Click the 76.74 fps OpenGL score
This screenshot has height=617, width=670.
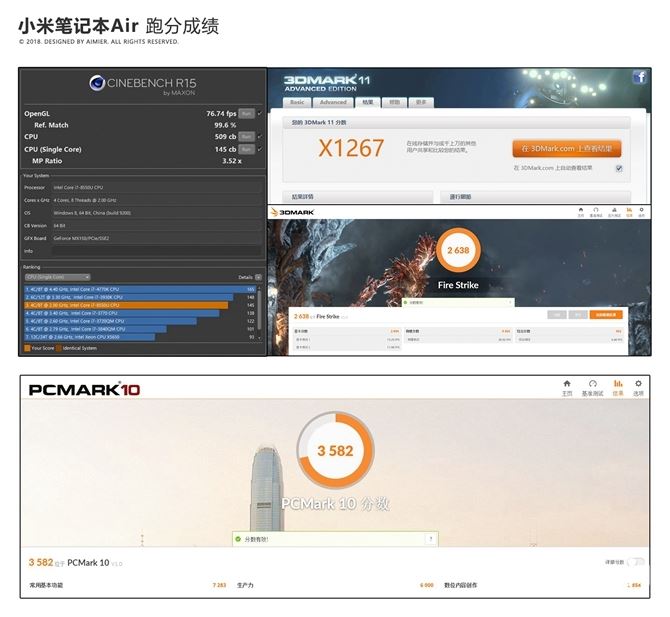221,114
